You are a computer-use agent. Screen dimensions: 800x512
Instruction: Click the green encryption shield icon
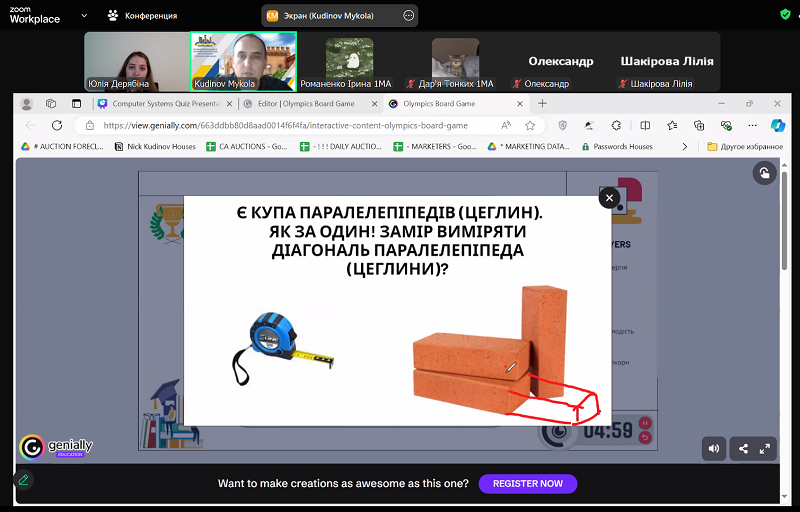785,14
